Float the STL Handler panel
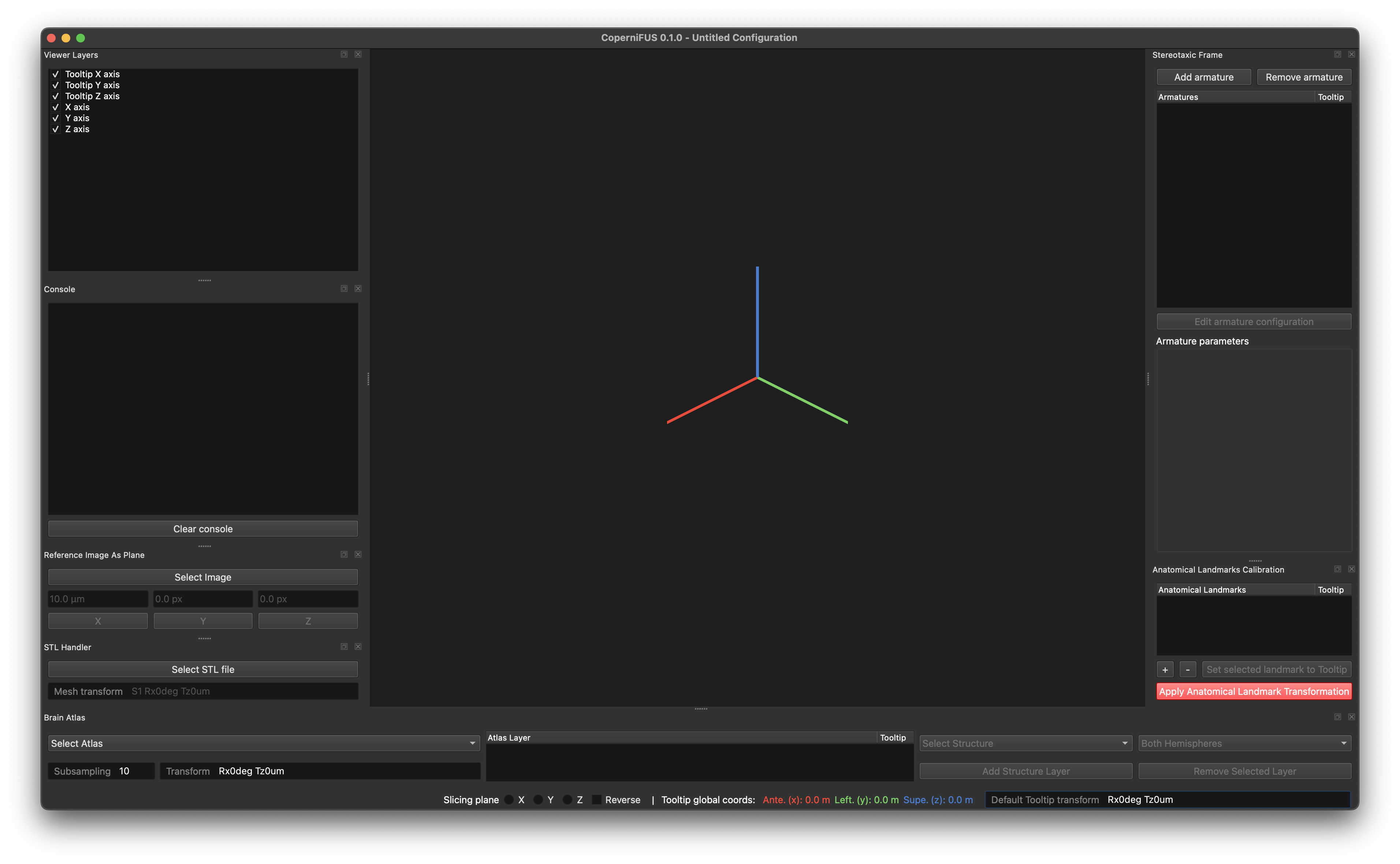The width and height of the screenshot is (1400, 864). 344,646
